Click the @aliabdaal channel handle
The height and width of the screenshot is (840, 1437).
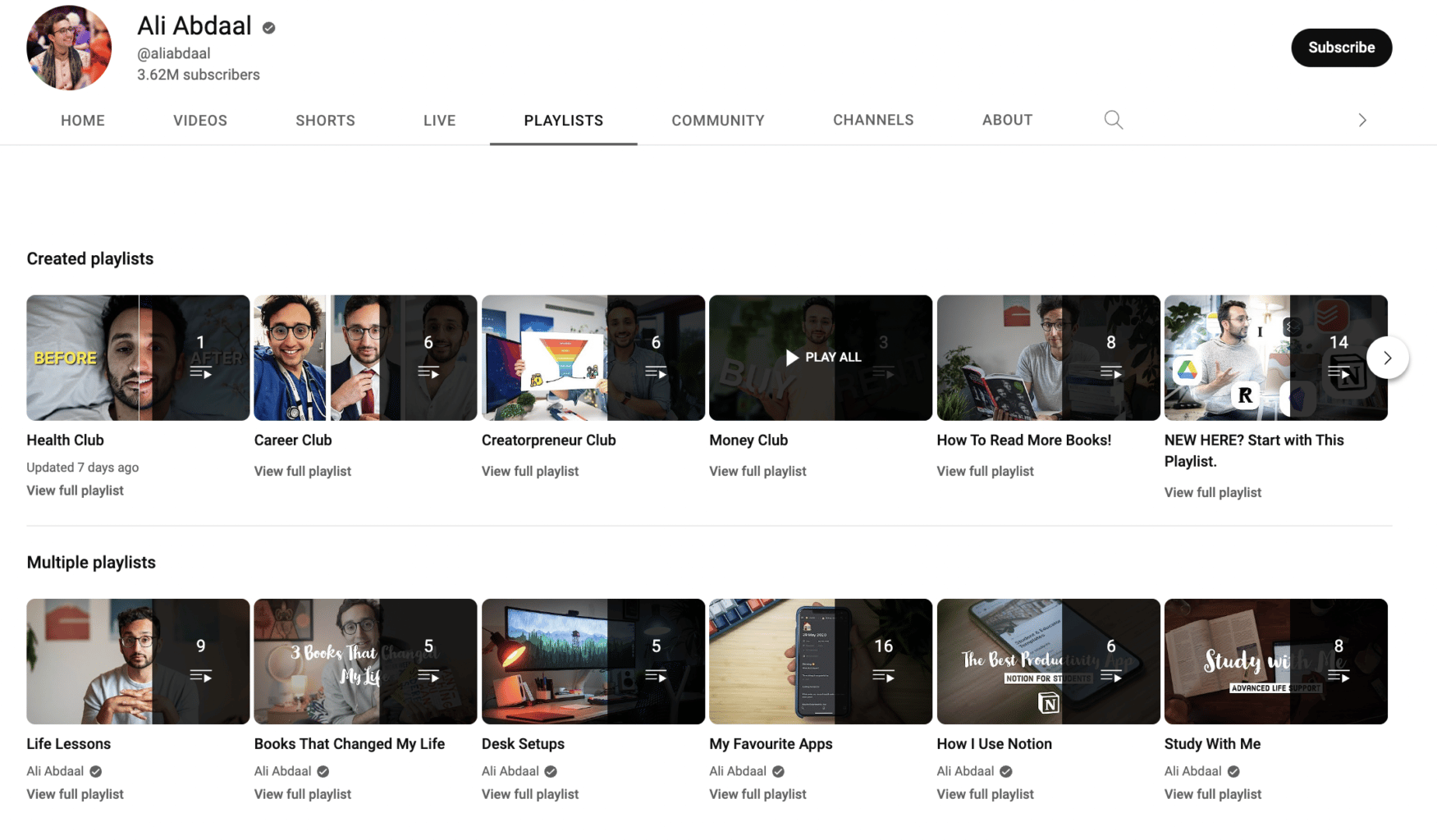(173, 53)
